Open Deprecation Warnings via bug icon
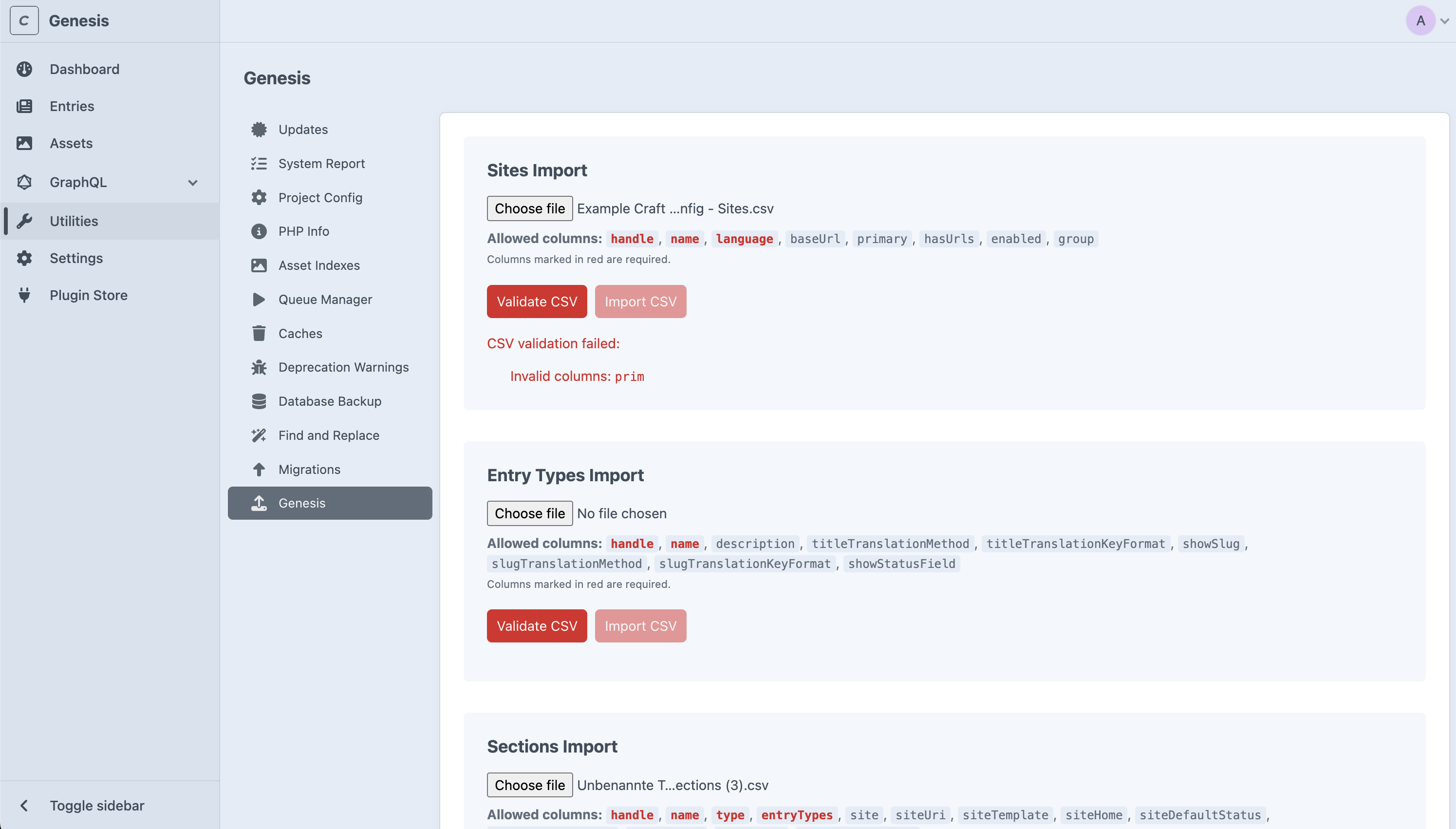Image resolution: width=1456 pixels, height=829 pixels. tap(259, 367)
